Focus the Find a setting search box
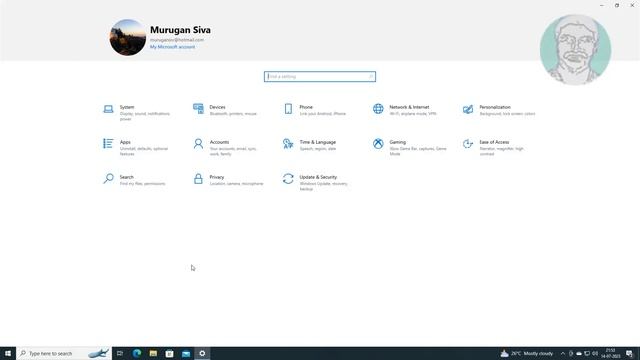The width and height of the screenshot is (640, 360). [320, 76]
